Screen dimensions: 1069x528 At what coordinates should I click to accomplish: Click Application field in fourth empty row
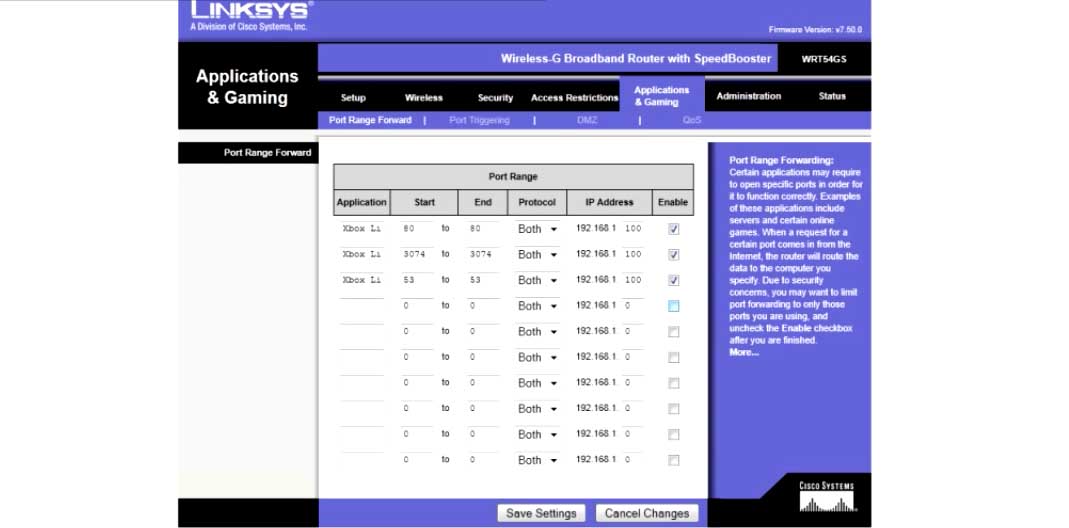point(362,306)
